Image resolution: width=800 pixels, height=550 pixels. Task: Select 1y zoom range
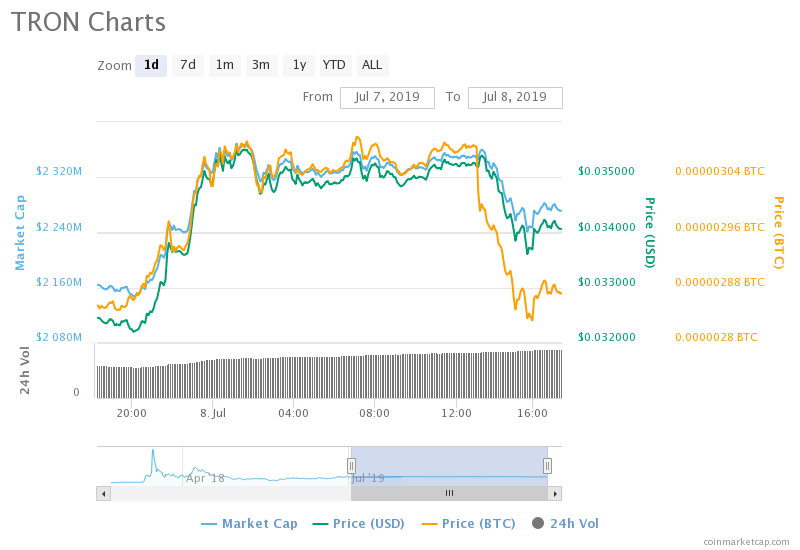click(298, 65)
